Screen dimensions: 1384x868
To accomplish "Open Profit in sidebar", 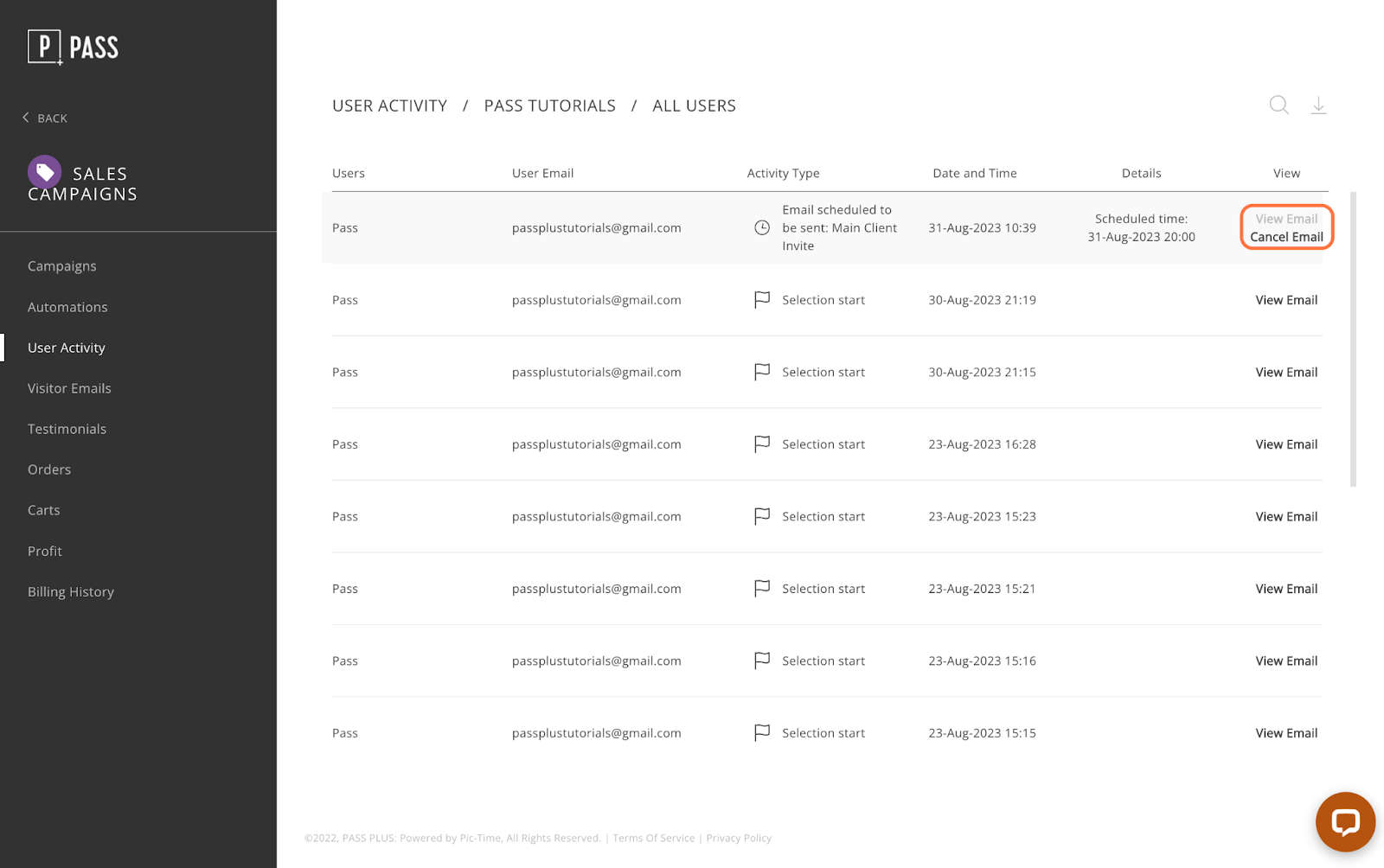I will coord(45,551).
